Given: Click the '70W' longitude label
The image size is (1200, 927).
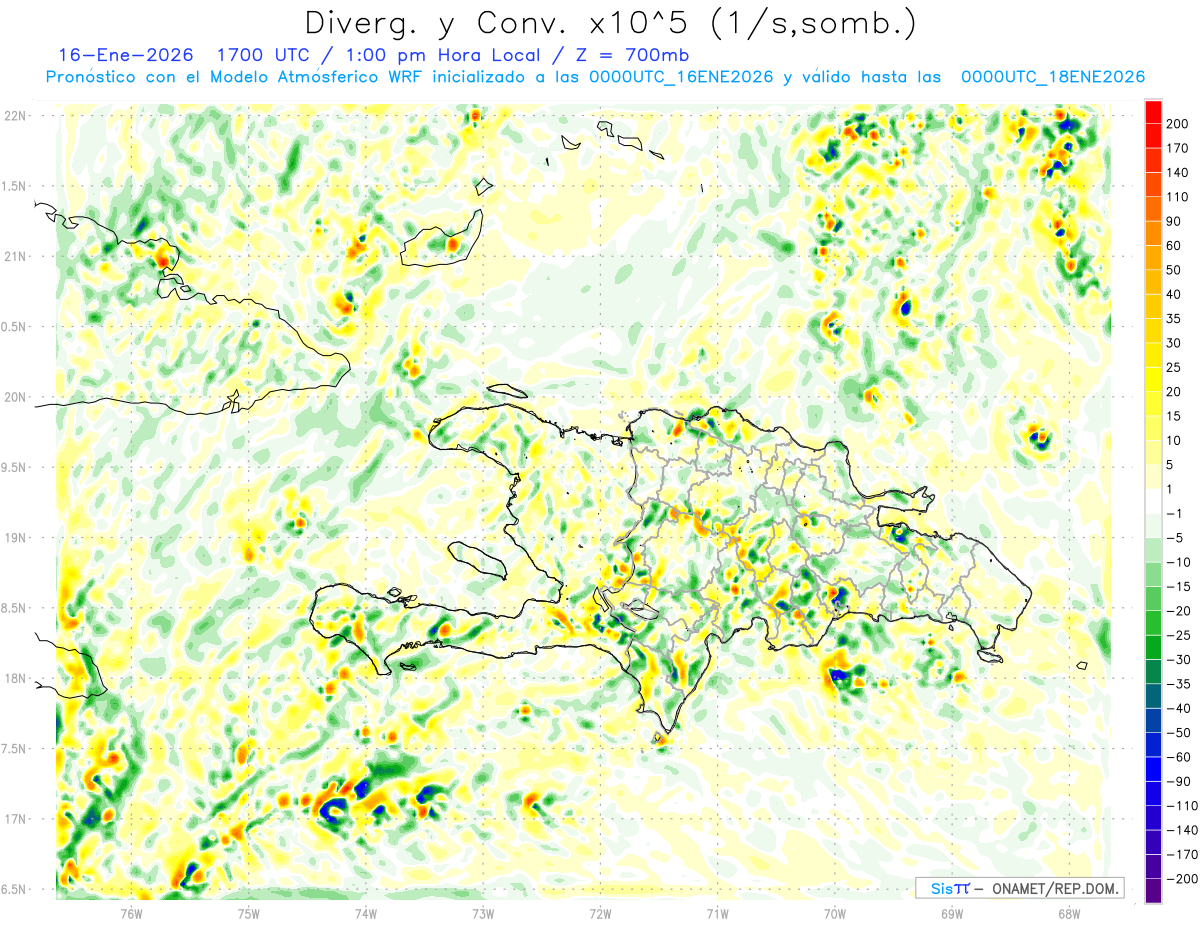Looking at the screenshot, I should tap(835, 913).
